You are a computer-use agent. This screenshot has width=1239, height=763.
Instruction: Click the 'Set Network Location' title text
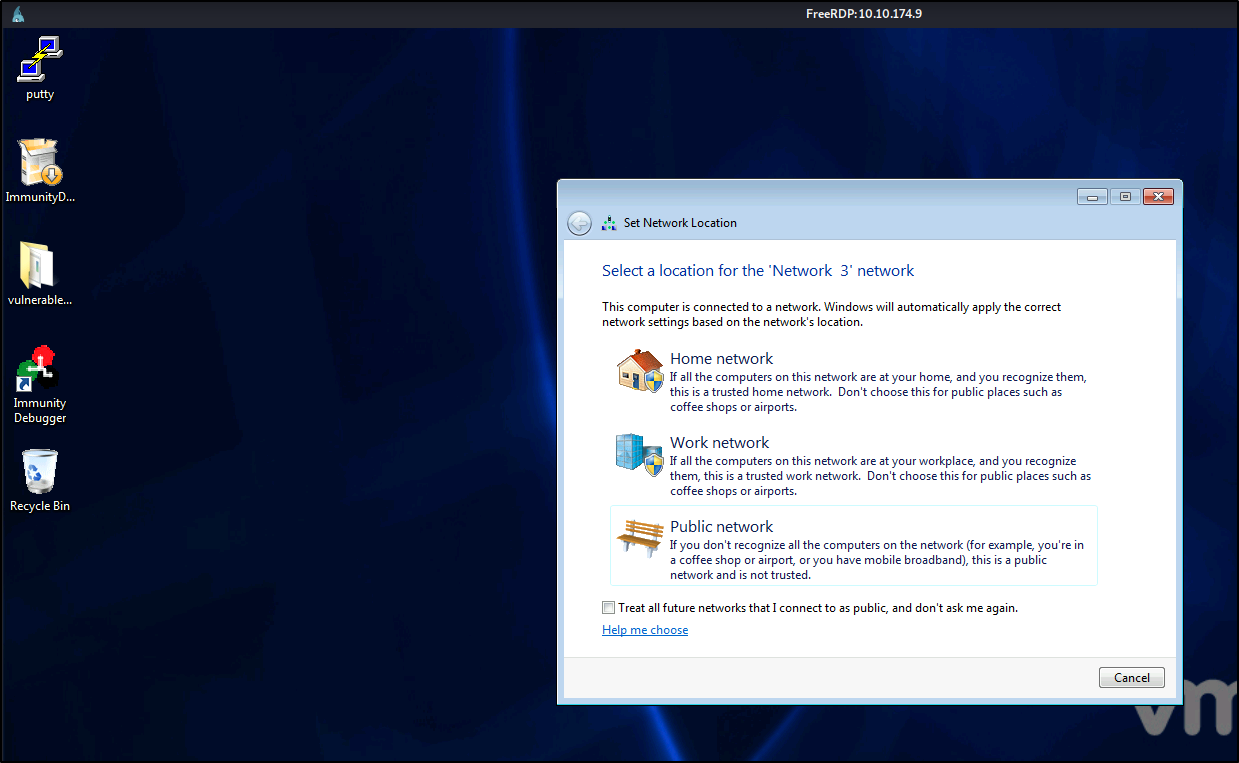(680, 223)
